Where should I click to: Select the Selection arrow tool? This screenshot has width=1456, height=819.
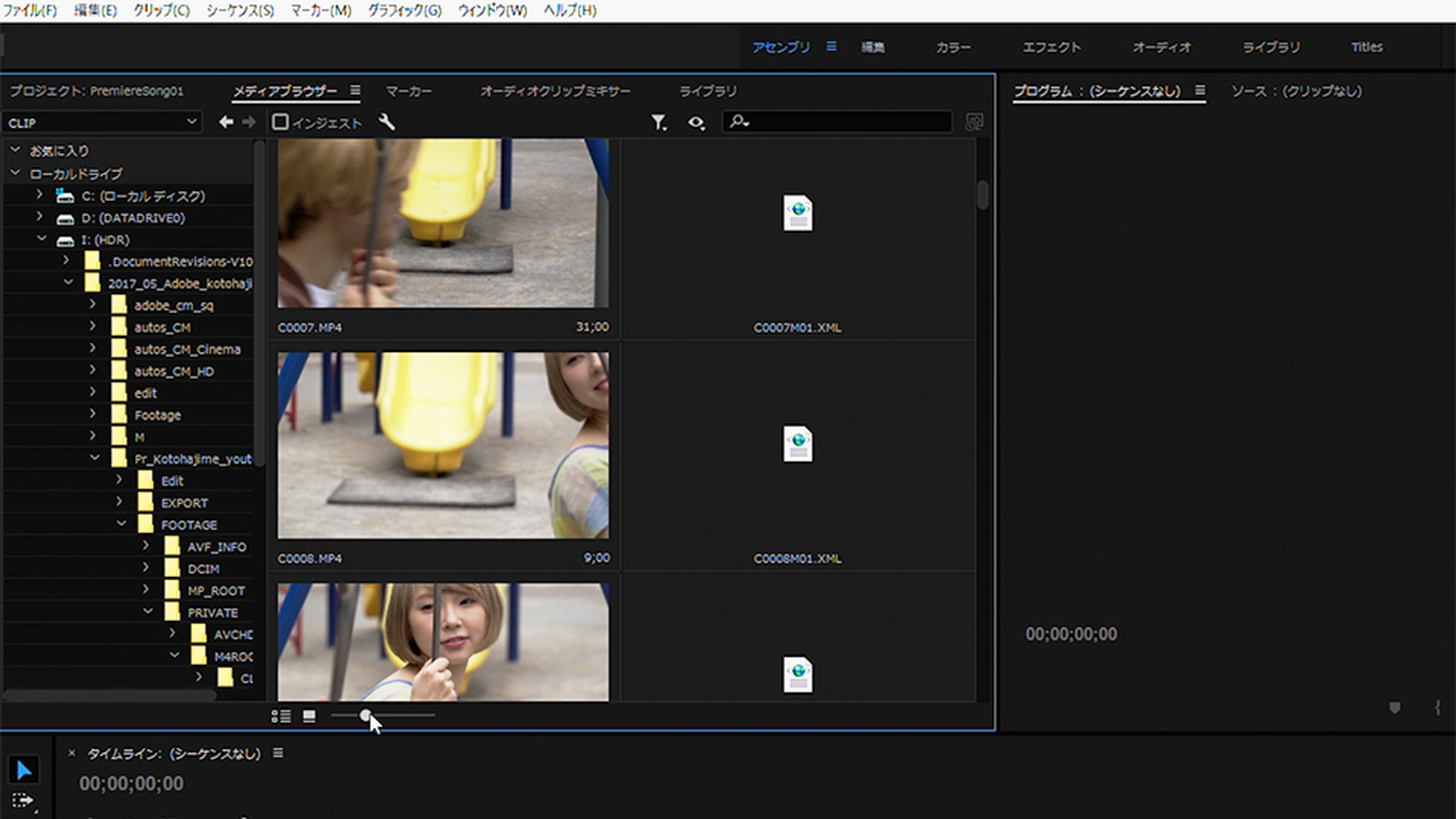coord(24,770)
